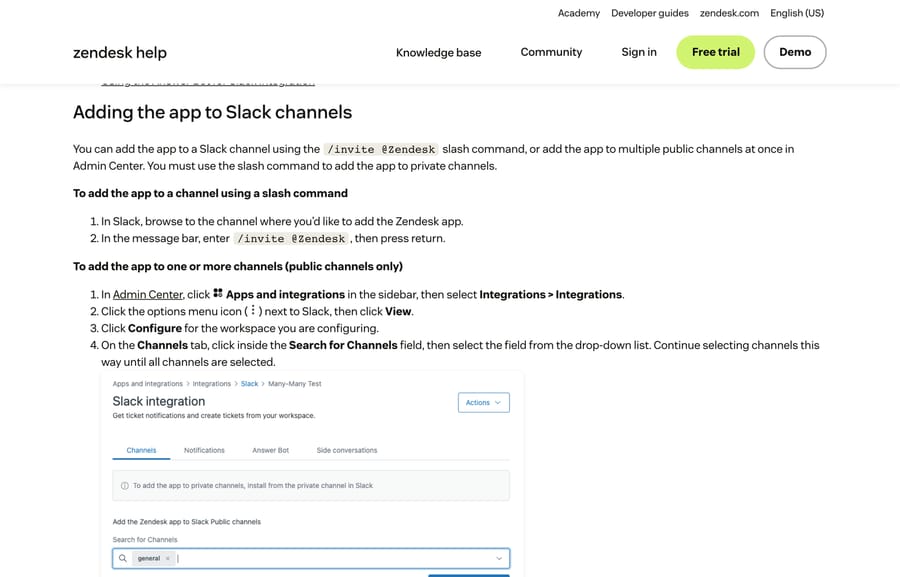Click the Slack integration title in screenshot
The height and width of the screenshot is (577, 900).
pos(158,401)
